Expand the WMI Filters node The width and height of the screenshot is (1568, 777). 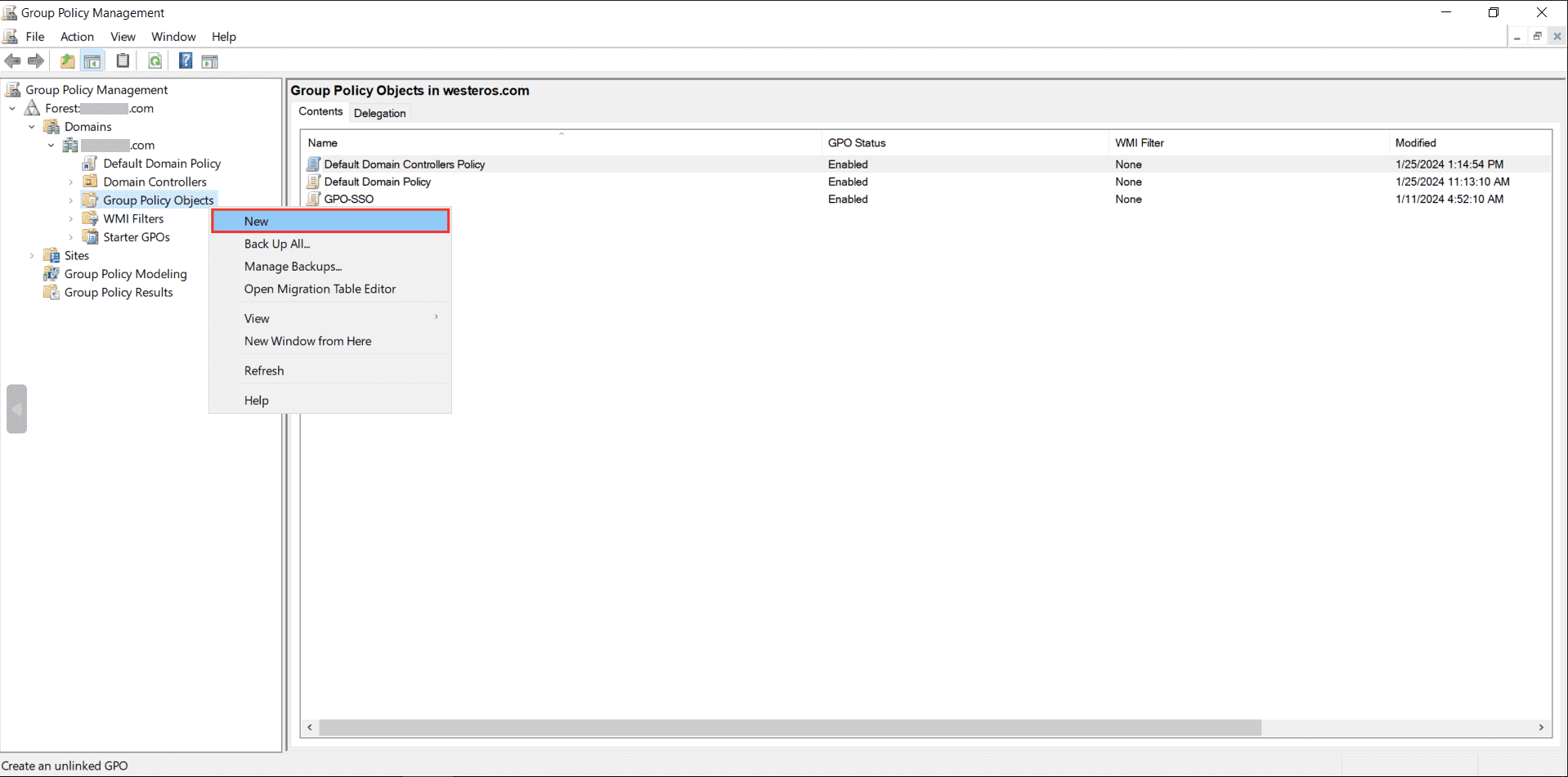point(70,218)
